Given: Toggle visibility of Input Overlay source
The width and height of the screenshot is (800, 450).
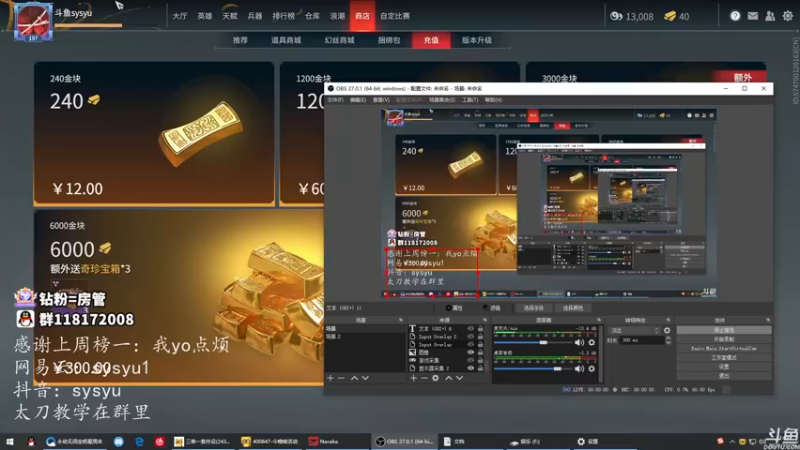Looking at the screenshot, I should tap(470, 344).
